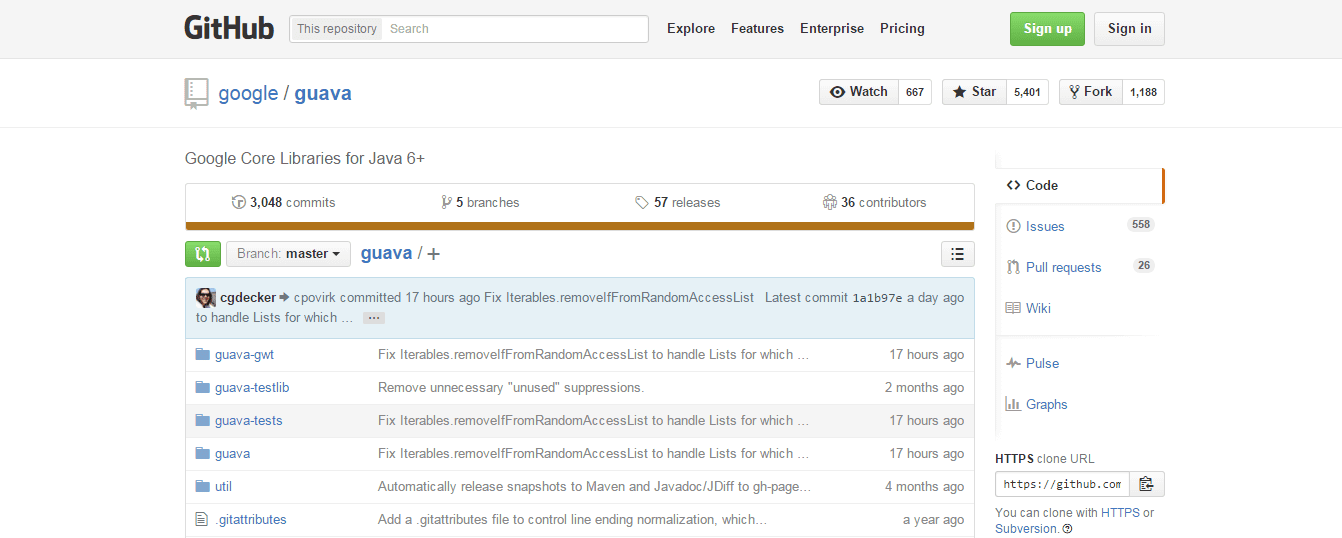This screenshot has width=1342, height=538.
Task: Click the green compare and review icon button
Action: (203, 254)
